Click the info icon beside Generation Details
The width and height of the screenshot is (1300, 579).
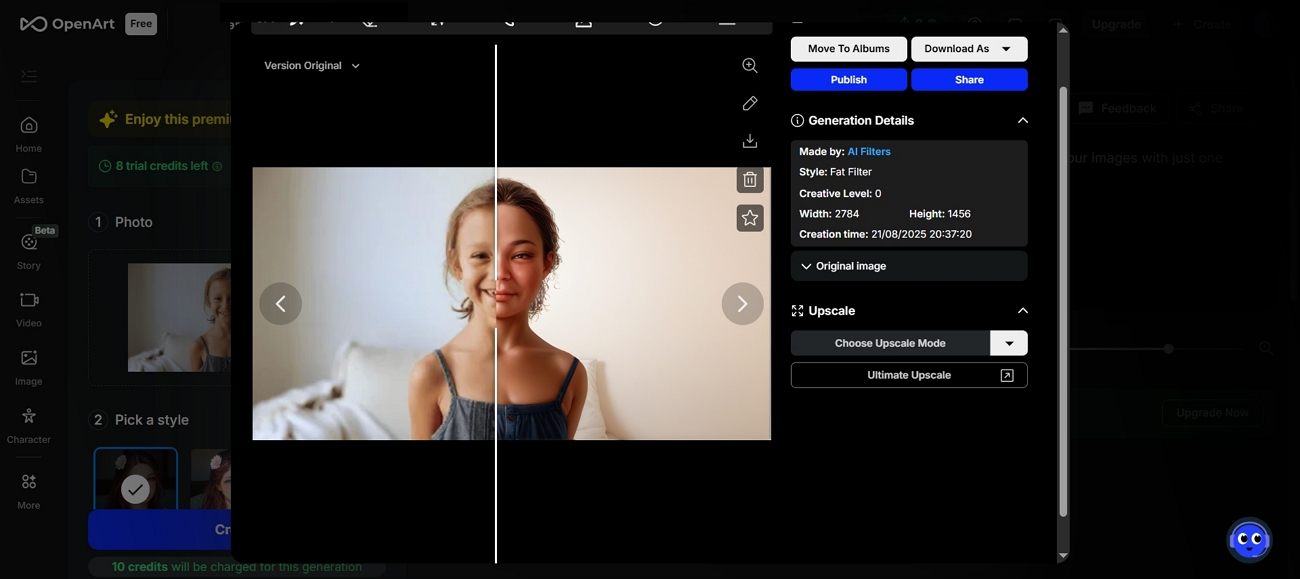click(797, 120)
